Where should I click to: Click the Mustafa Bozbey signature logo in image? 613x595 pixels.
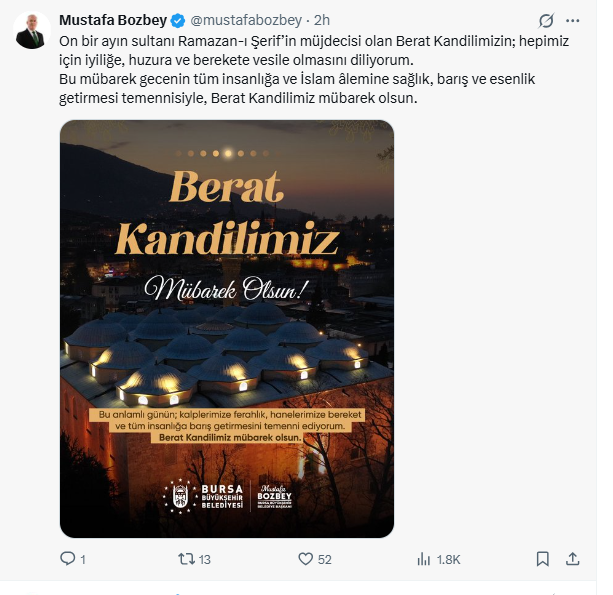[272, 496]
